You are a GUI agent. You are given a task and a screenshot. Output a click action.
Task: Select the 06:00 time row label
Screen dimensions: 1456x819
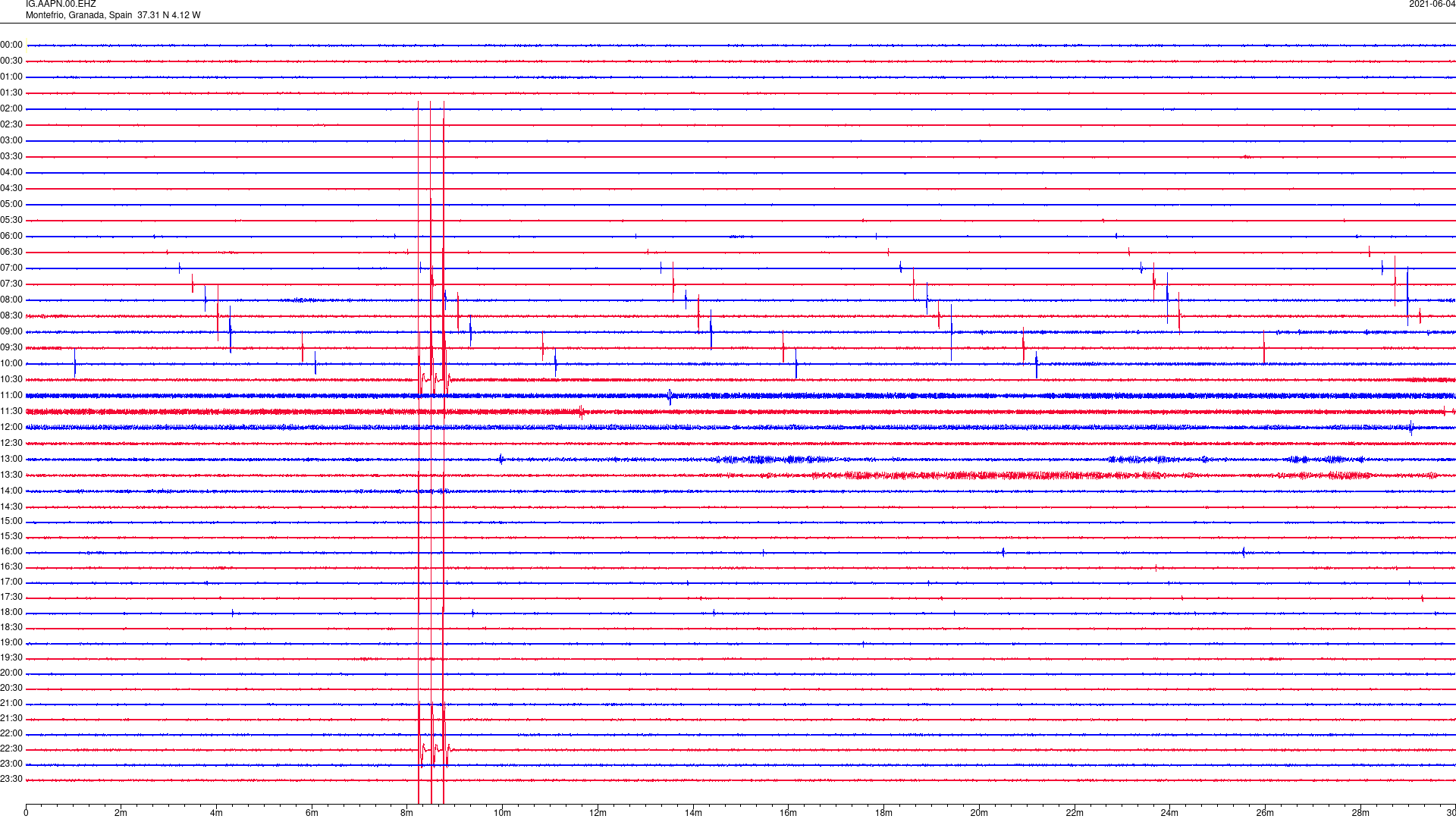pyautogui.click(x=11, y=237)
